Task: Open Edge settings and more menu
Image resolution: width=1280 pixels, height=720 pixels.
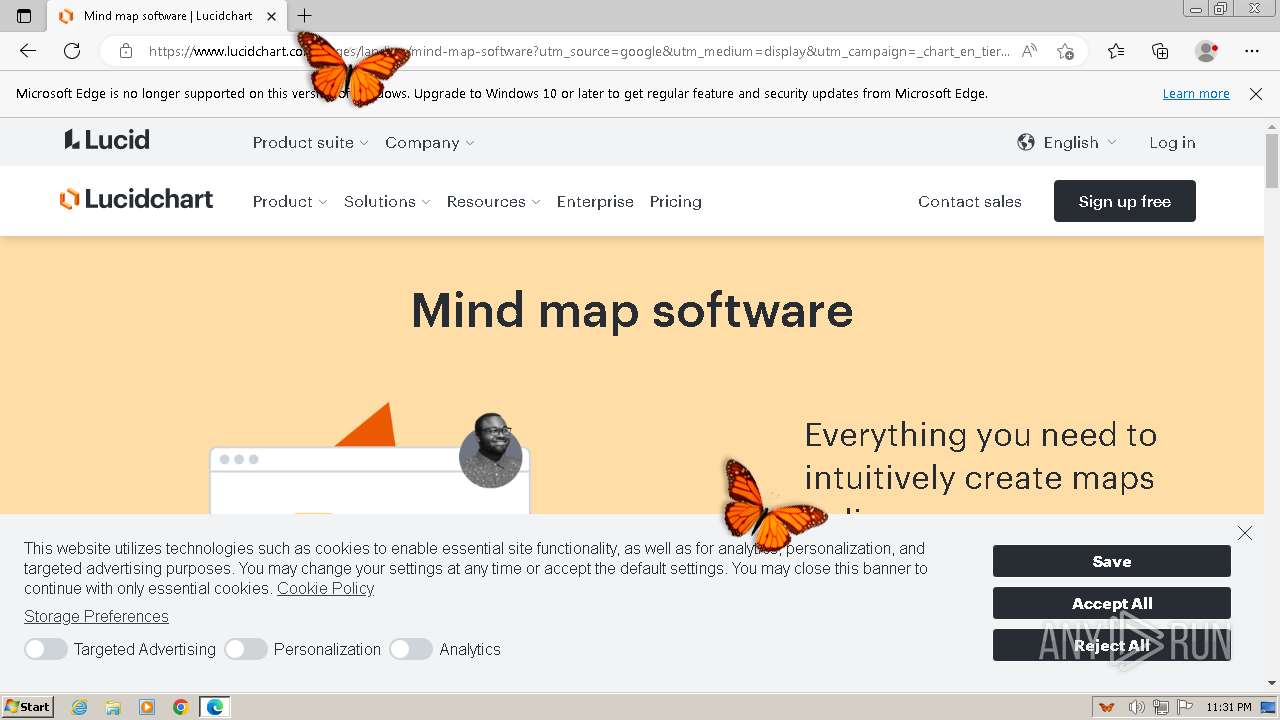Action: point(1252,51)
